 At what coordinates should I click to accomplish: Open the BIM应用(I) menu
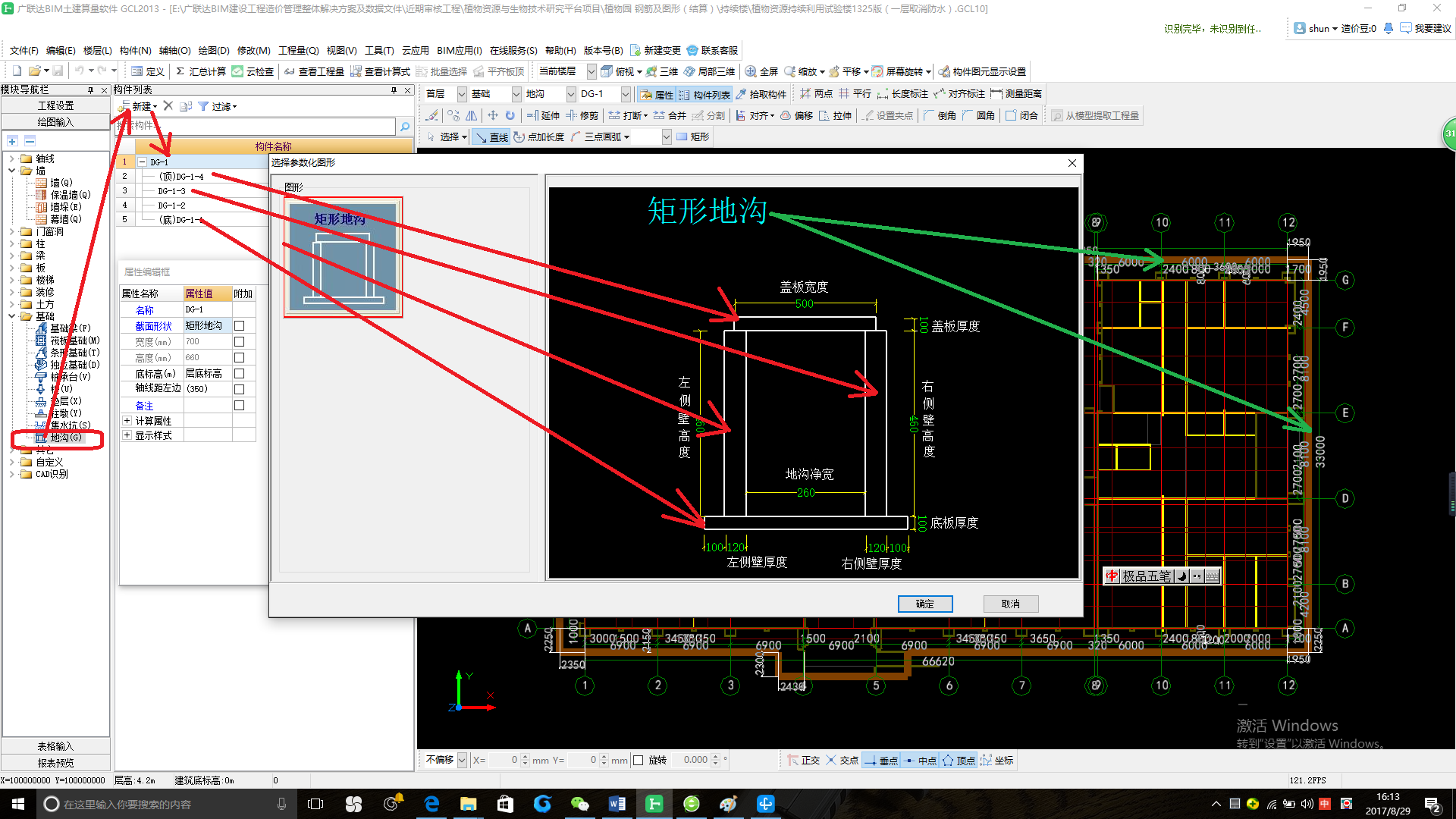(459, 51)
